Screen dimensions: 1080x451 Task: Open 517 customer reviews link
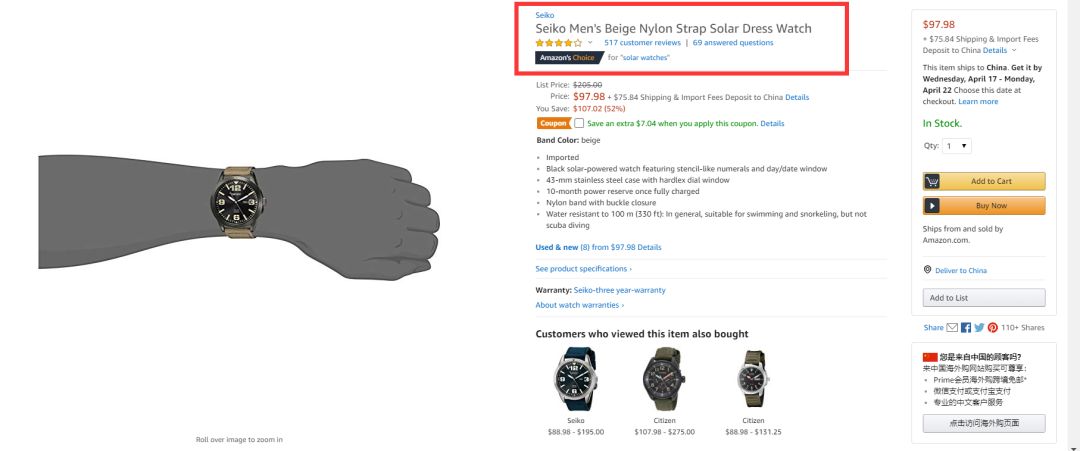[642, 43]
